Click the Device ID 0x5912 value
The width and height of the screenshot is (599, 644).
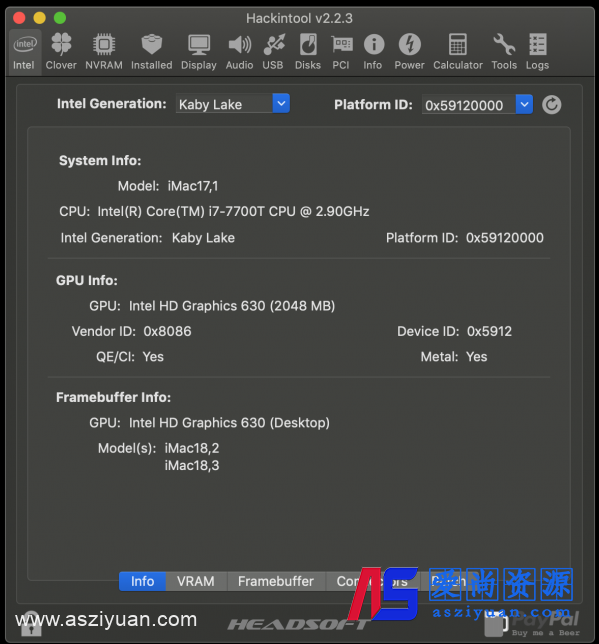point(489,331)
